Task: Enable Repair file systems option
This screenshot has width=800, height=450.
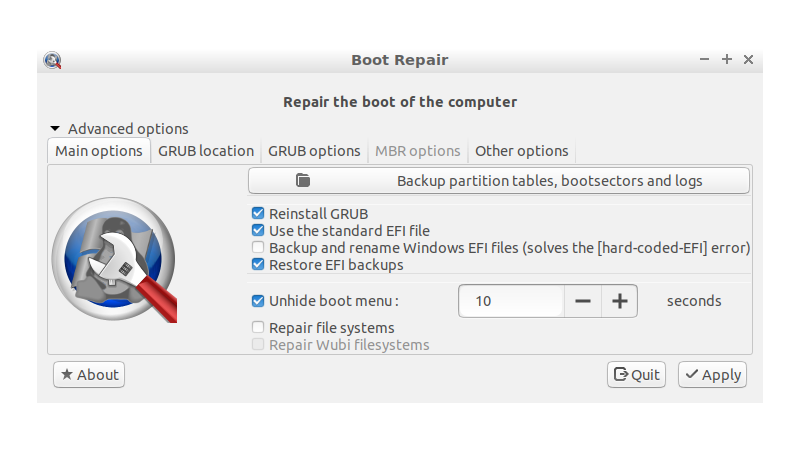Action: [x=259, y=328]
